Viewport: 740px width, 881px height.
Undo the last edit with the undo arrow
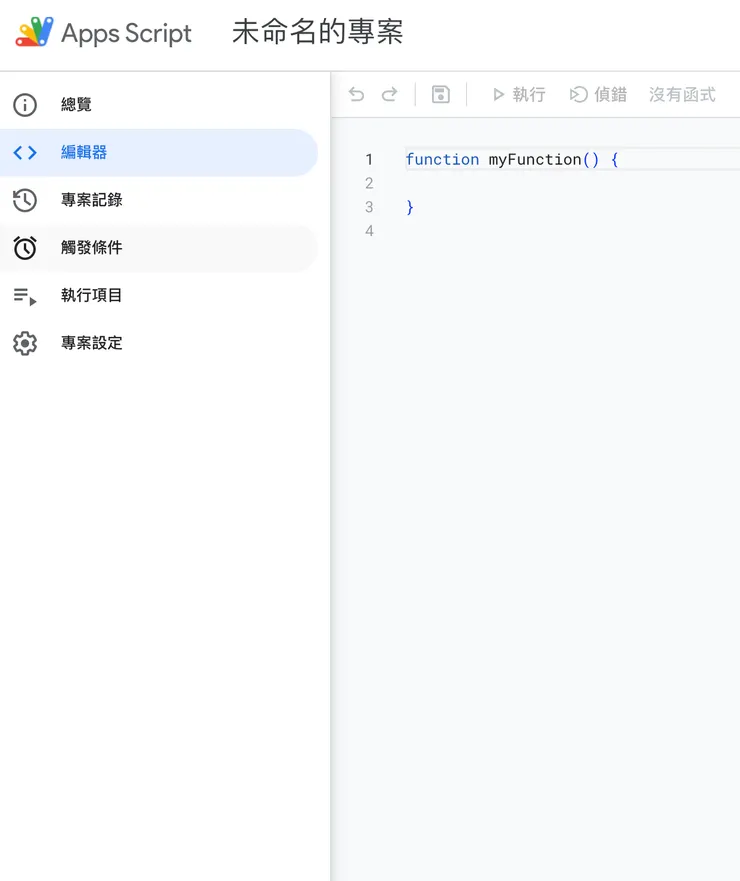pos(356,94)
